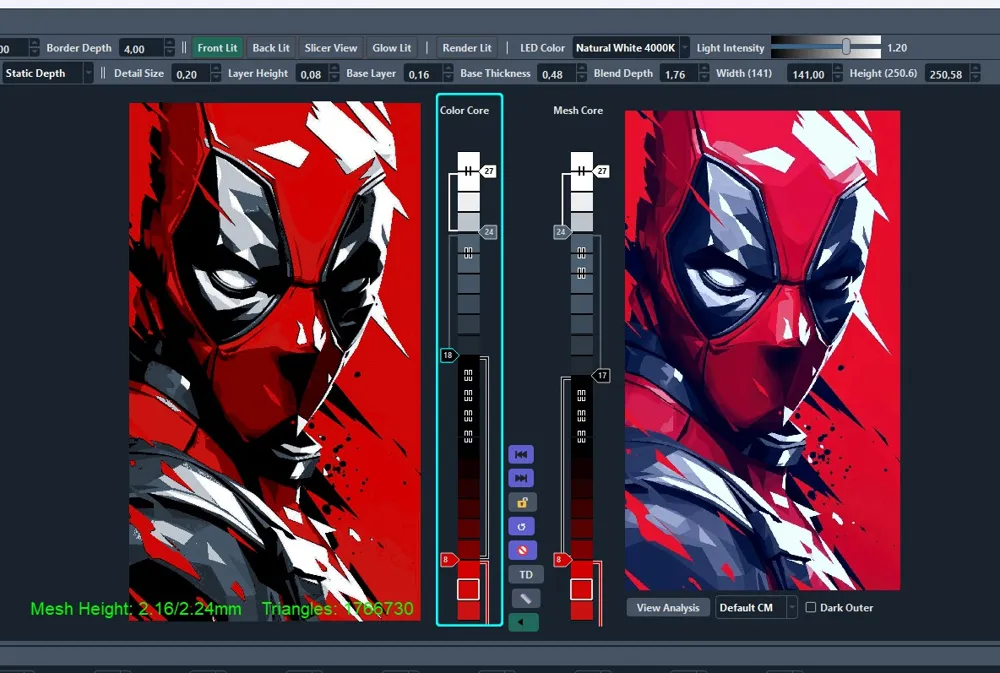1000x673 pixels.
Task: Click the skip-to-start icon
Action: point(520,454)
